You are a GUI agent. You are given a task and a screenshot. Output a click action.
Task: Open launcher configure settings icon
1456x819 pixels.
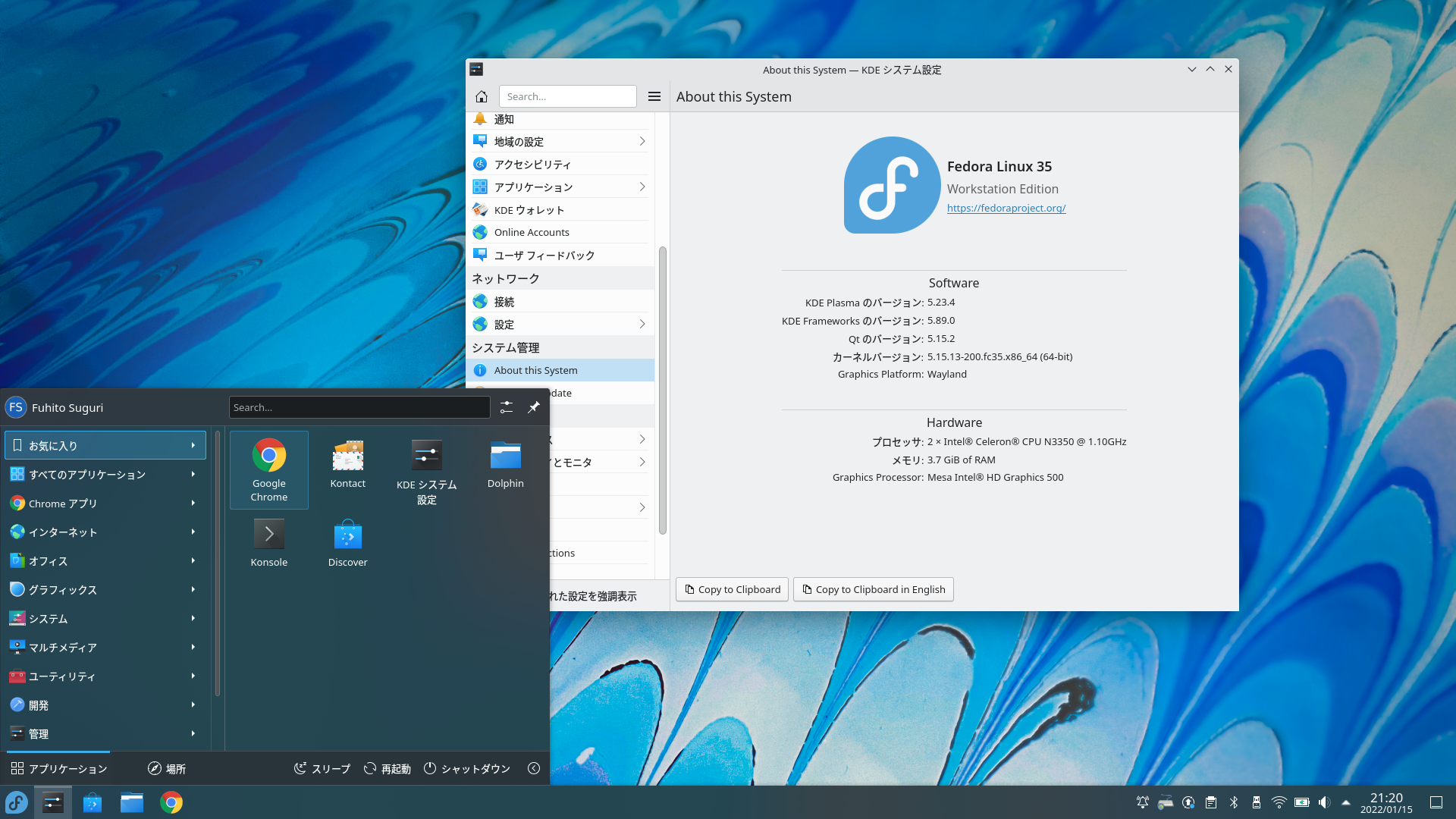click(x=507, y=407)
